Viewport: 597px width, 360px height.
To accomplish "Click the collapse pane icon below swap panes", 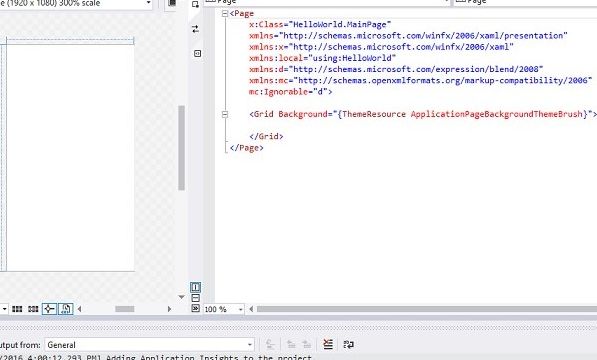I will click(x=197, y=54).
